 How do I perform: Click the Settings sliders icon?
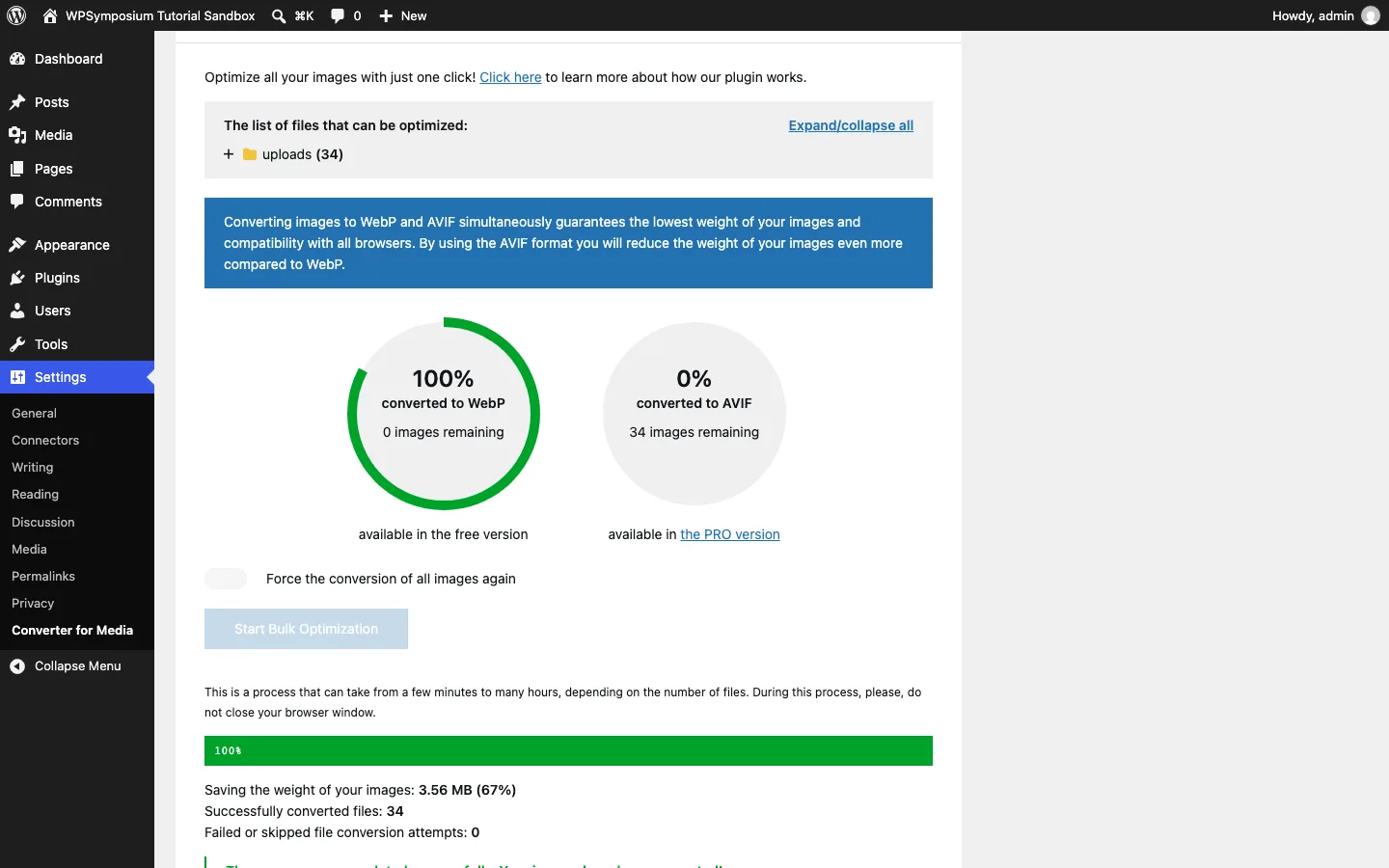point(17,377)
